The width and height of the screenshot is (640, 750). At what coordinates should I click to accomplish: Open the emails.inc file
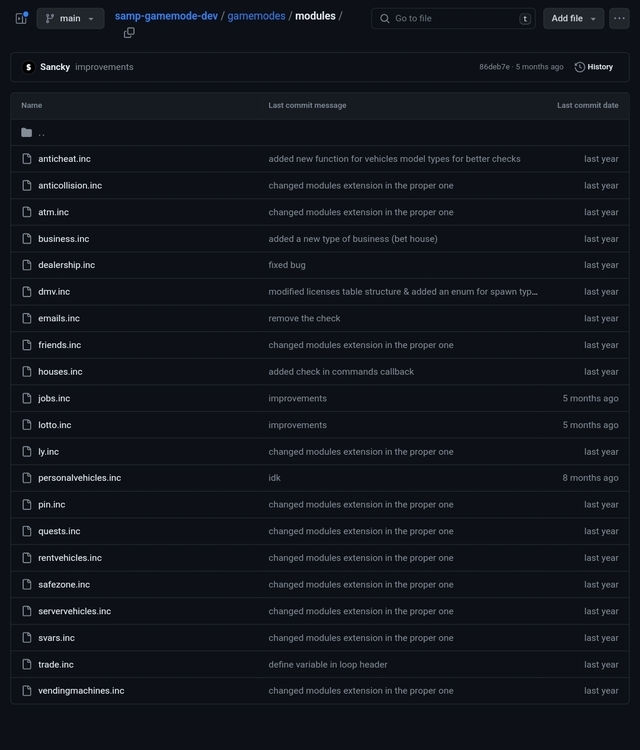59,319
